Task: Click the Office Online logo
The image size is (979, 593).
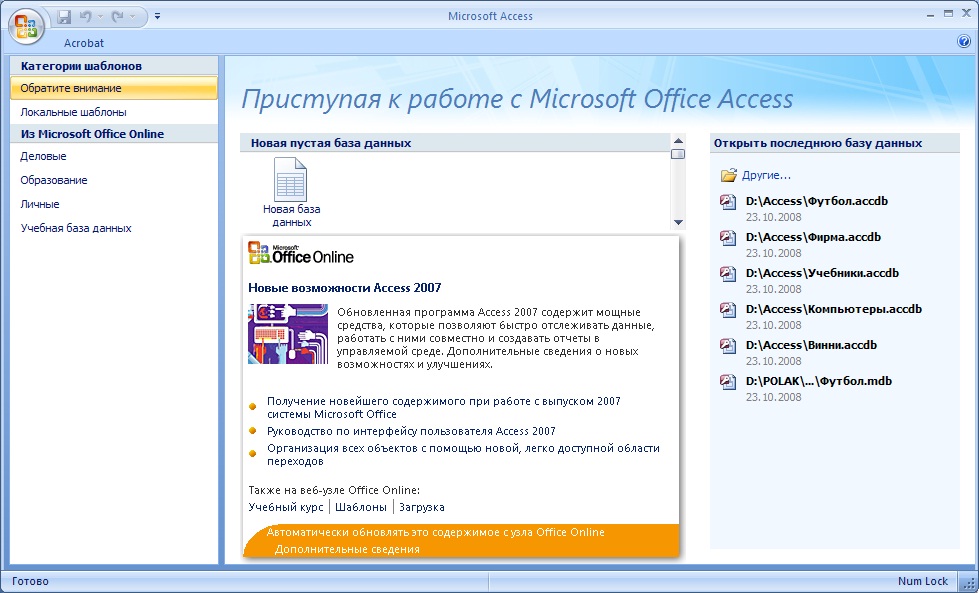Action: (301, 253)
